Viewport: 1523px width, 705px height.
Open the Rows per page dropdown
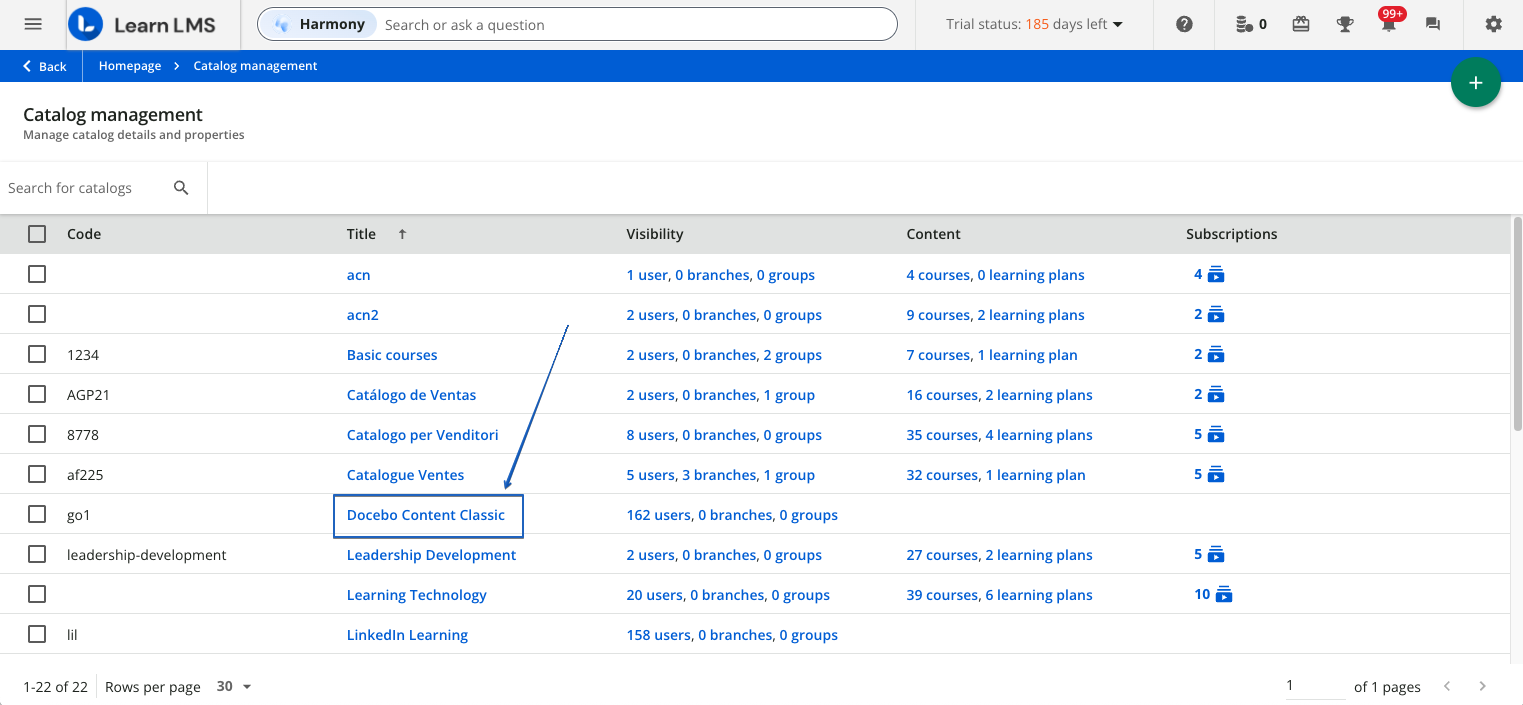(229, 686)
